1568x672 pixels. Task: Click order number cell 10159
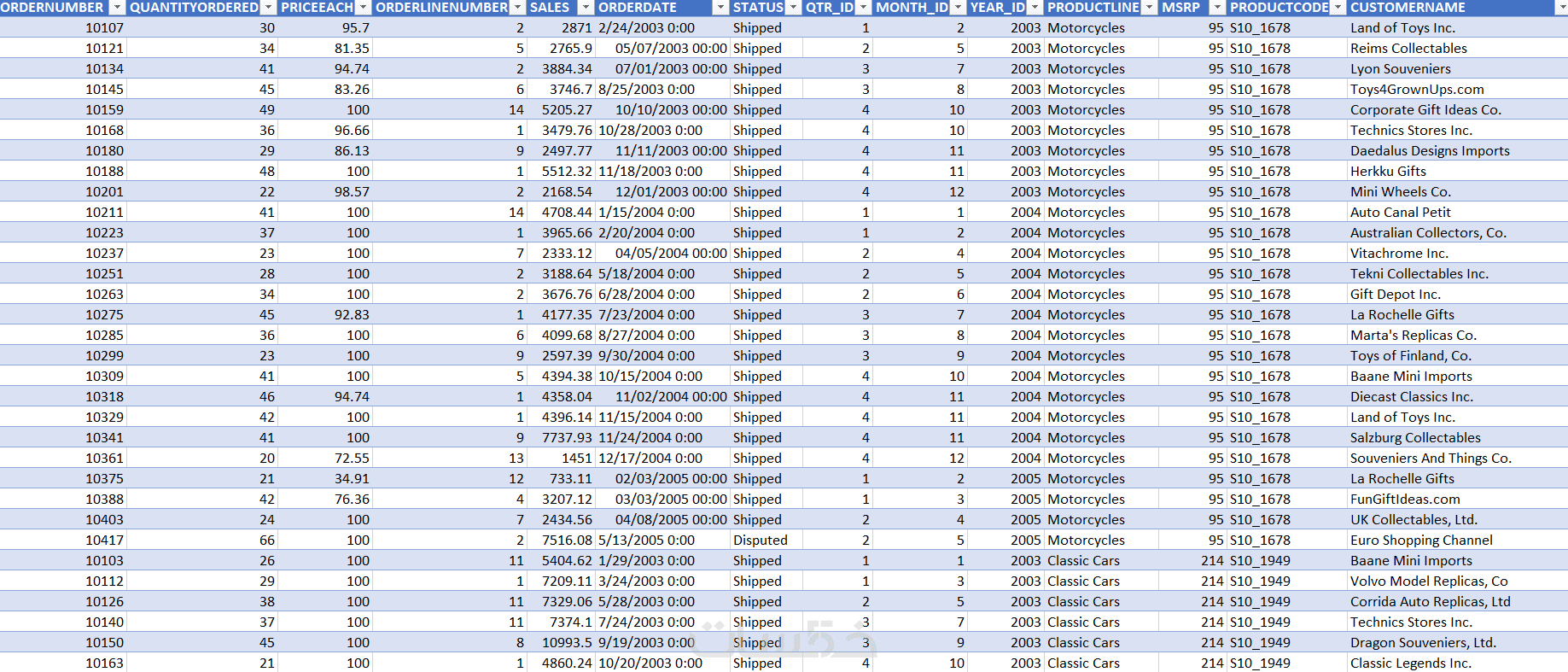click(x=63, y=110)
